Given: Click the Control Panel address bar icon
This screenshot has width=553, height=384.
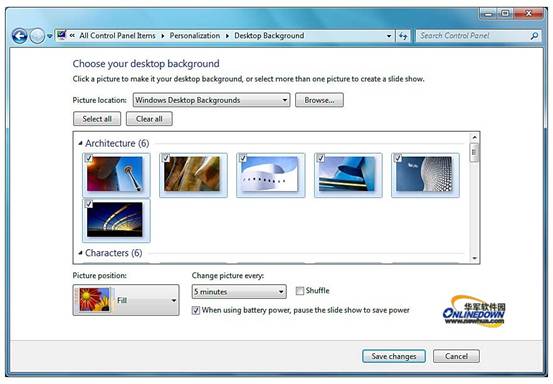Looking at the screenshot, I should (x=61, y=35).
